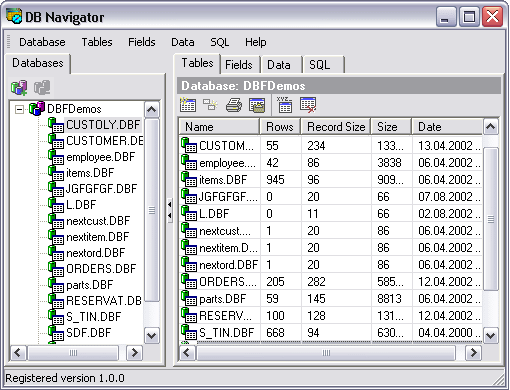Switch to the Fields tab
Image resolution: width=510 pixels, height=390 pixels.
click(239, 65)
